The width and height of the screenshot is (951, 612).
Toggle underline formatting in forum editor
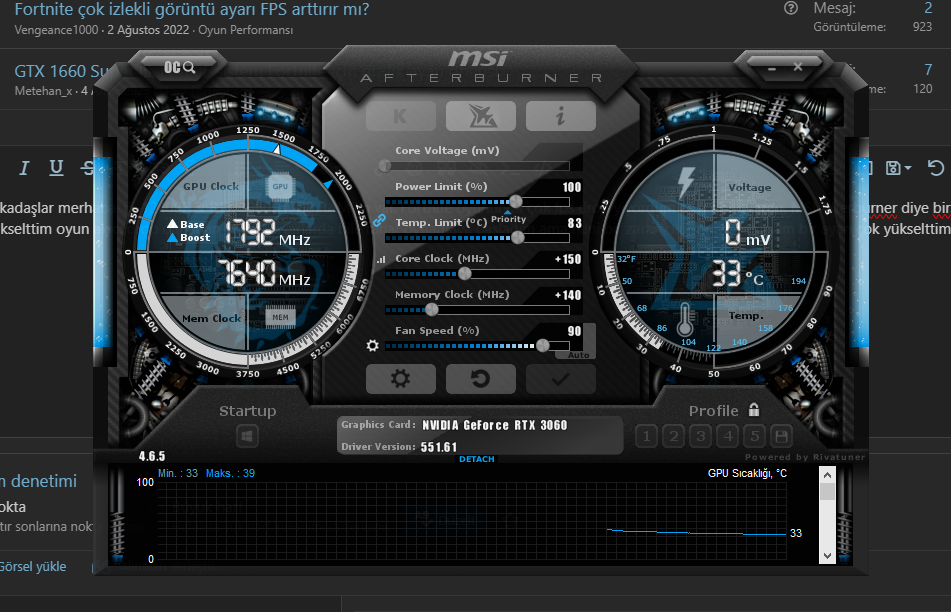pos(56,168)
